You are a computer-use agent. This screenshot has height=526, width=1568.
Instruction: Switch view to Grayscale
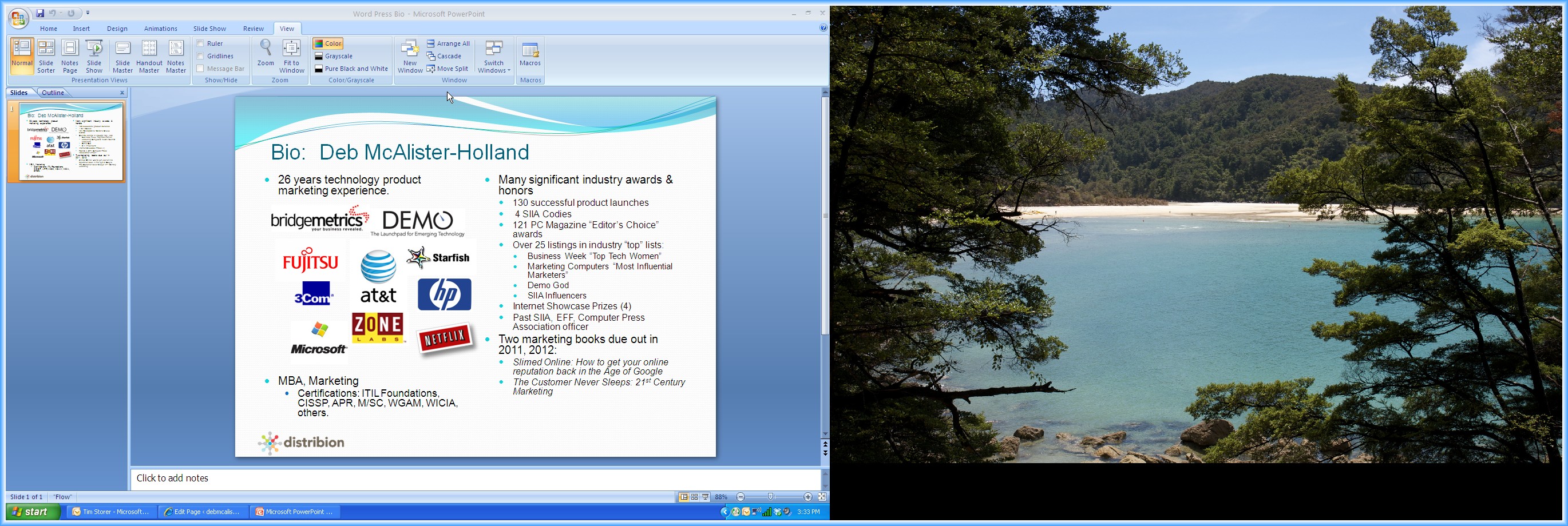pos(334,56)
